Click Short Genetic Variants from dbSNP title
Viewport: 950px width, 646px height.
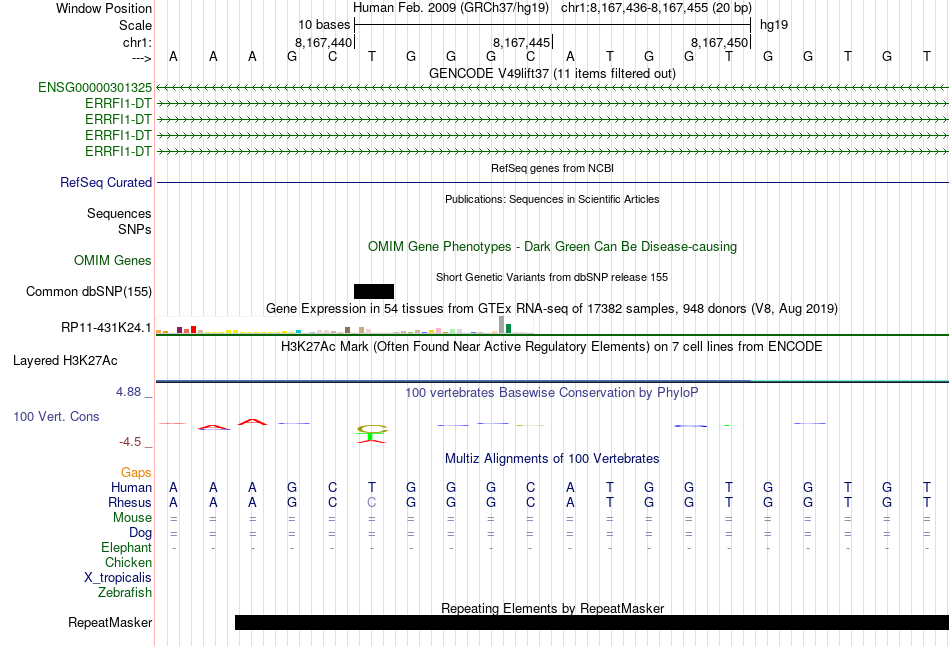tap(552, 277)
